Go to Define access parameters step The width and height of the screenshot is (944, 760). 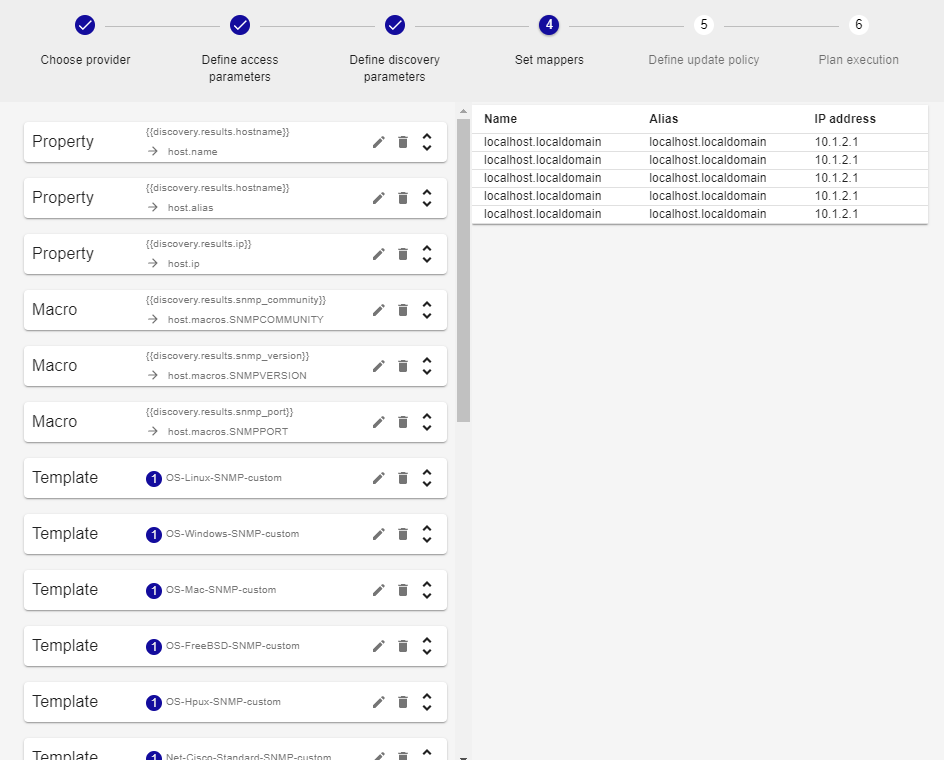tap(240, 25)
